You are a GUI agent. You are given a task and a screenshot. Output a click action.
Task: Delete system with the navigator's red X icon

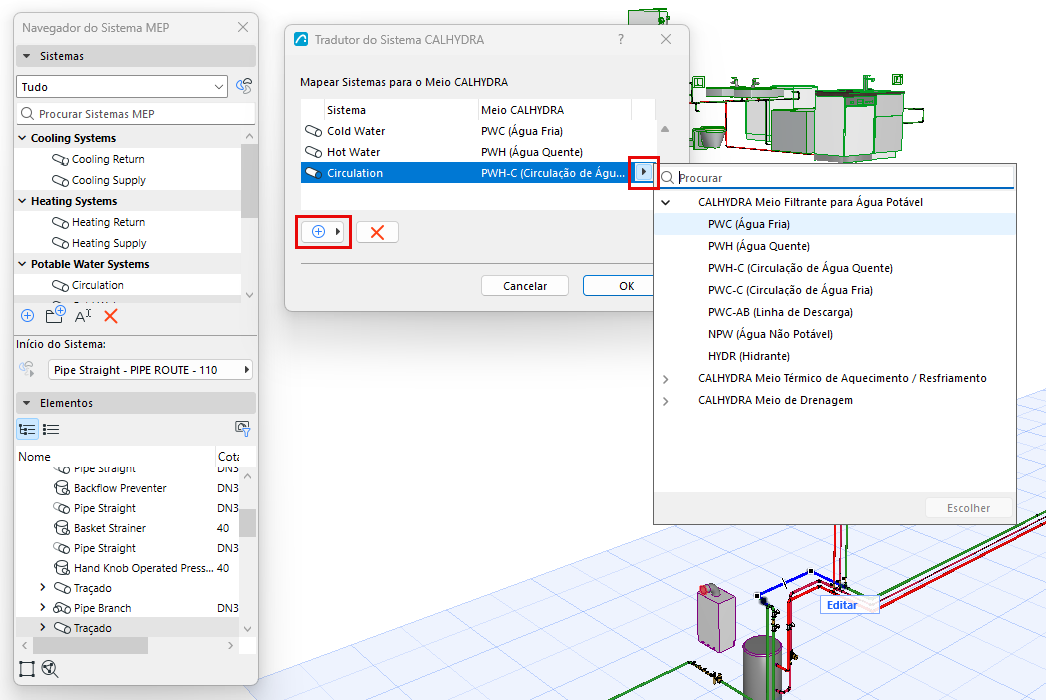tap(111, 316)
